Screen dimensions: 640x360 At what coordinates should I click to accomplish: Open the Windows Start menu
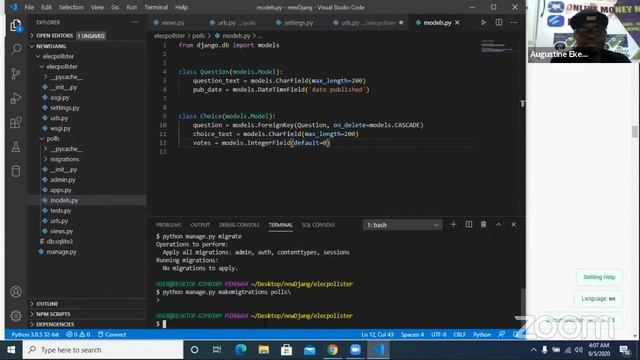(x=11, y=350)
